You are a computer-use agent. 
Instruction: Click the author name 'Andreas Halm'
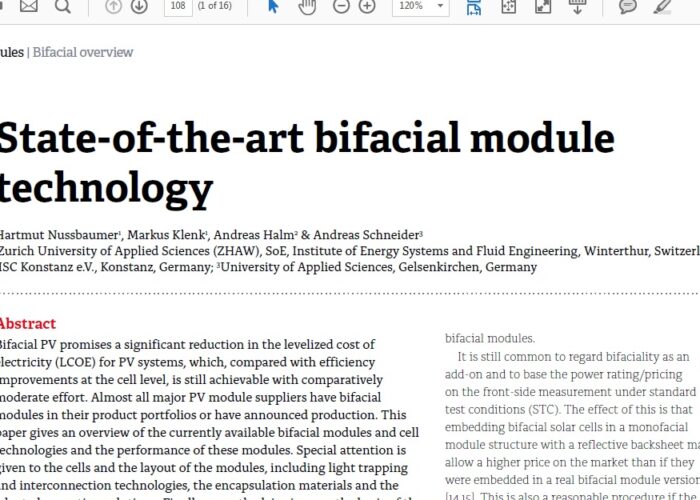click(253, 235)
